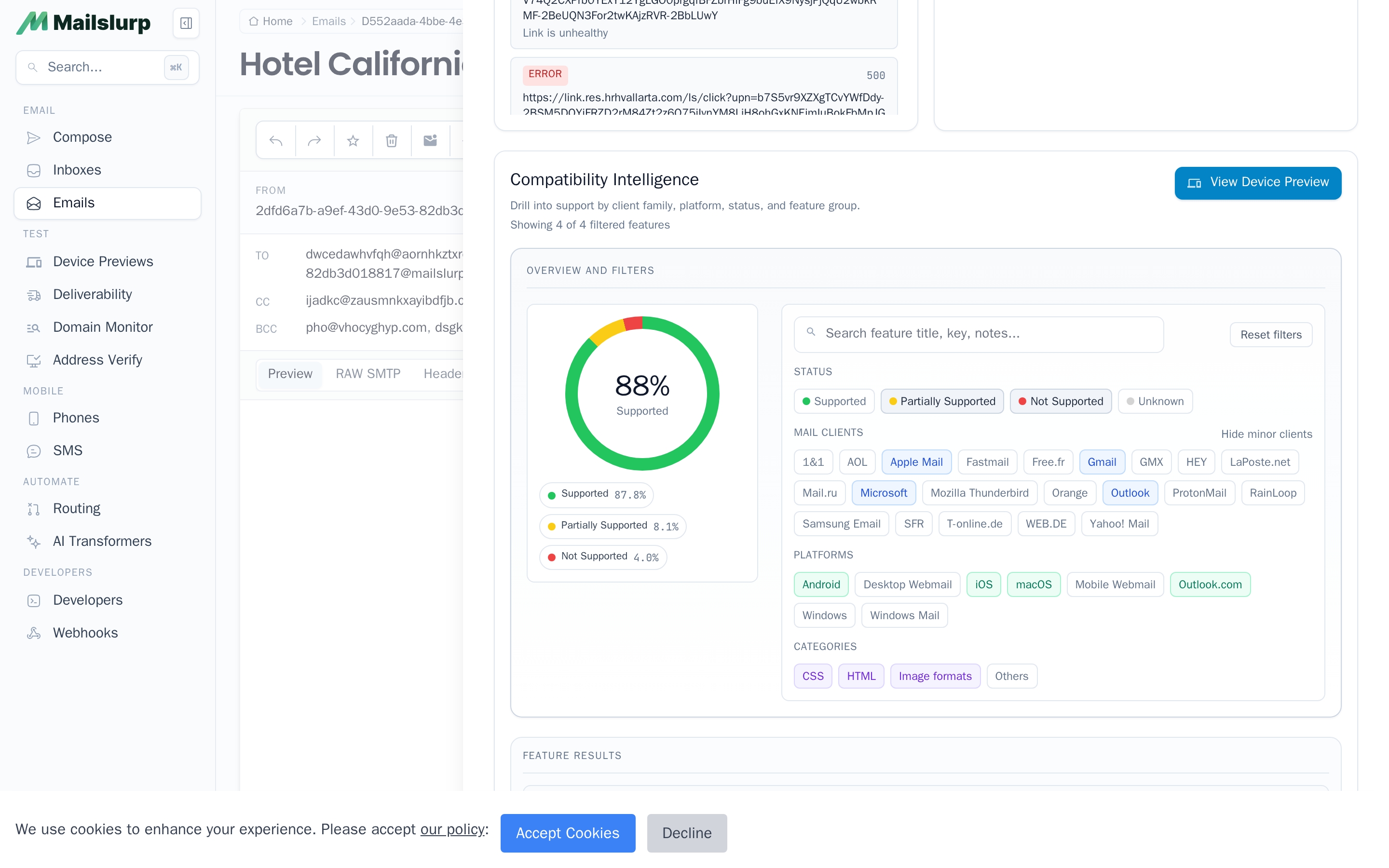Select the Preview tab
The height and width of the screenshot is (868, 1389).
[290, 374]
